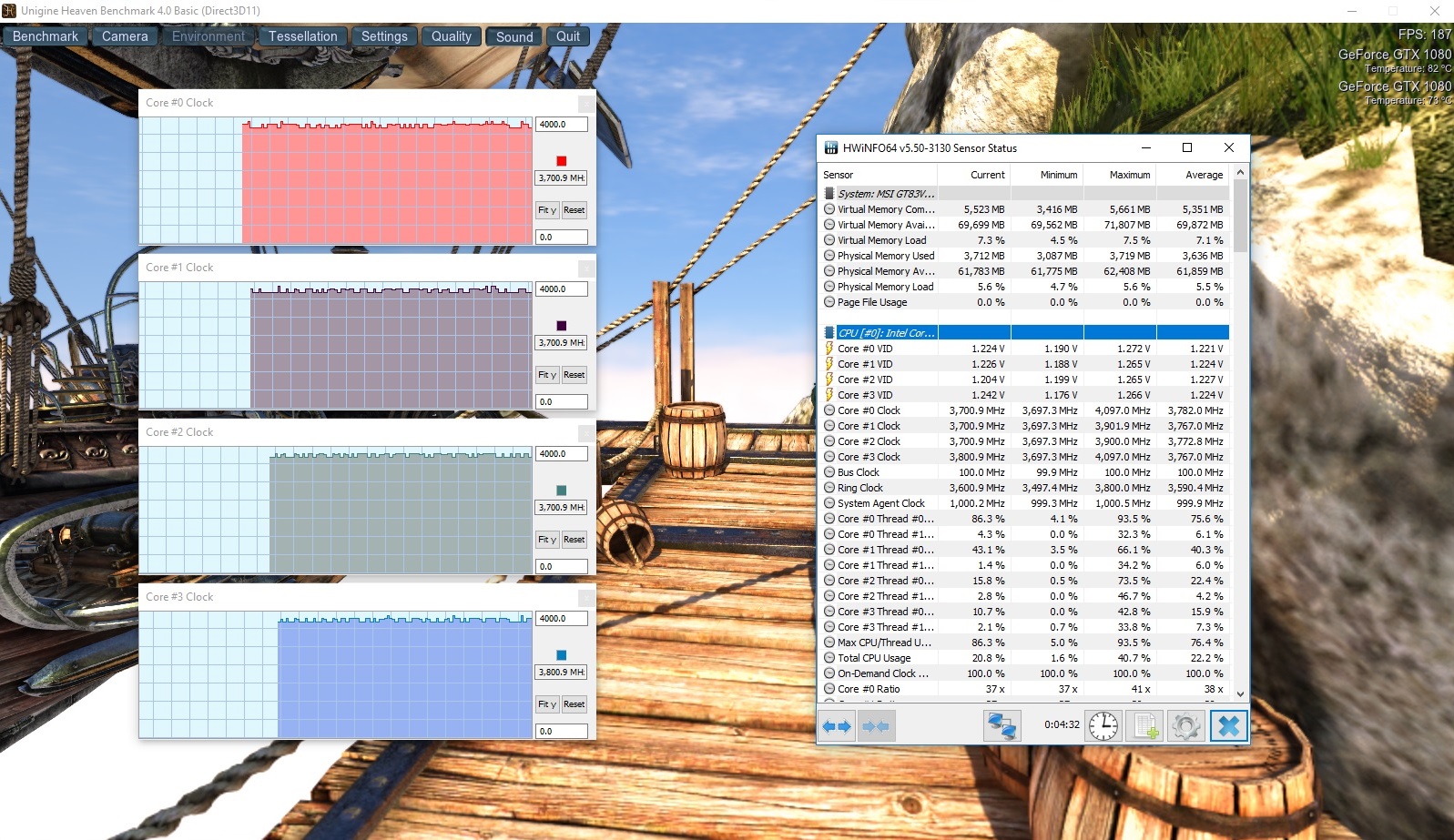Click Fit y on Core #3 Clock graph
The image size is (1454, 840).
(x=547, y=704)
